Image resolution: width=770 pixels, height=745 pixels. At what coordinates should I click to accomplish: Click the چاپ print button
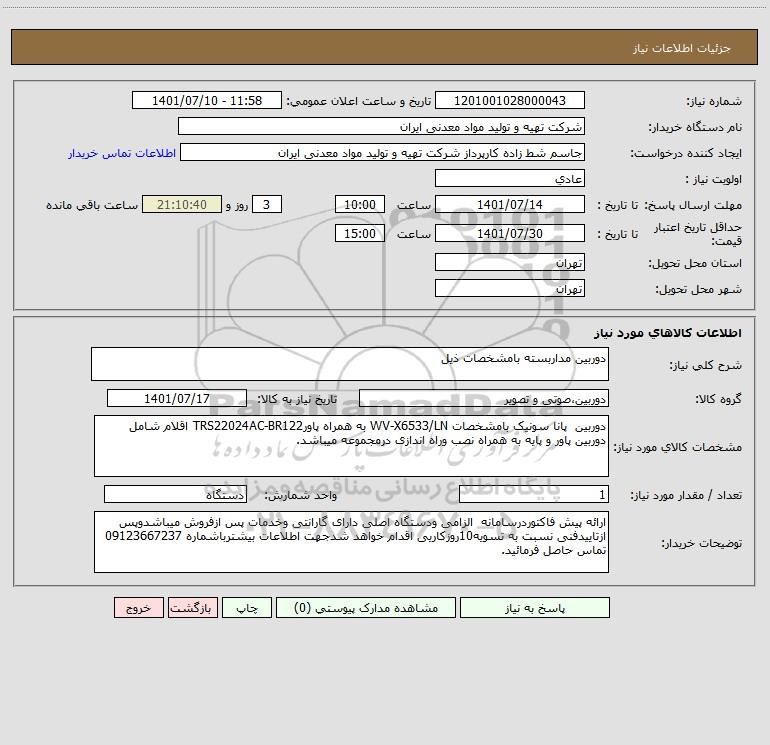coord(247,608)
